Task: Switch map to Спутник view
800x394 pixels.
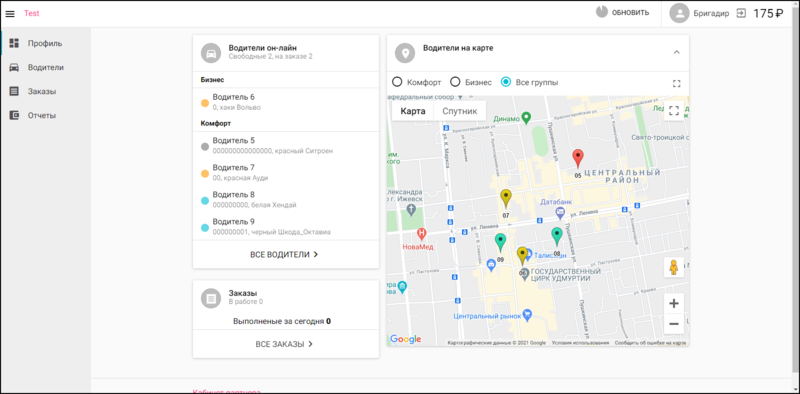Action: [x=460, y=111]
